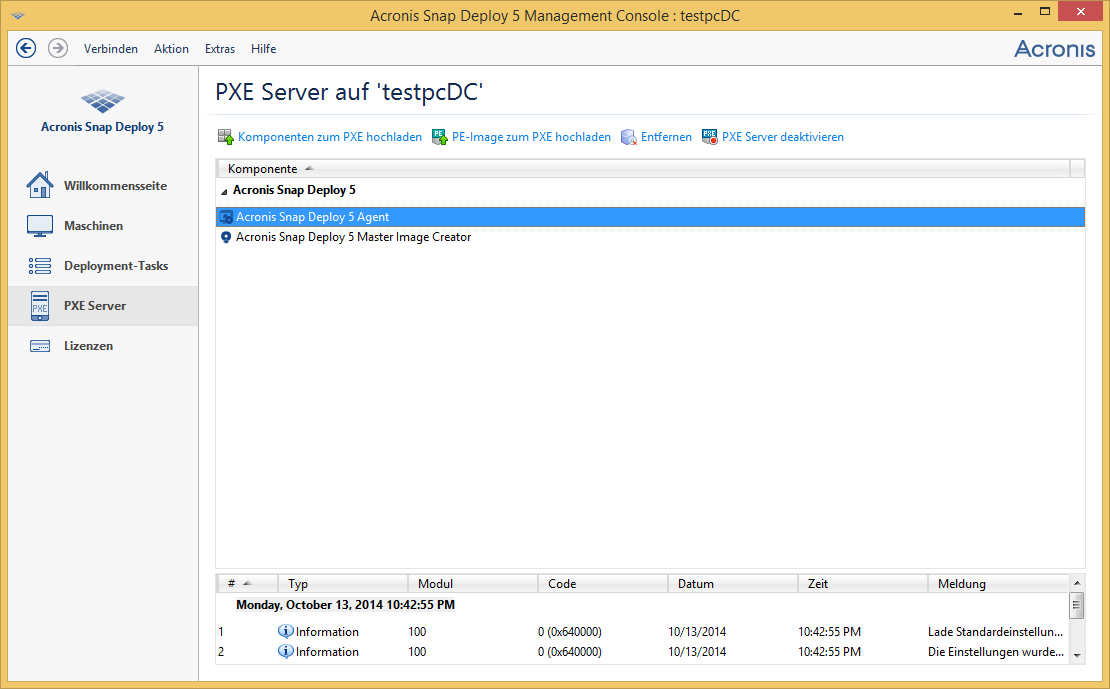Click the title bar system menu icon
The image size is (1110, 689).
coord(18,15)
